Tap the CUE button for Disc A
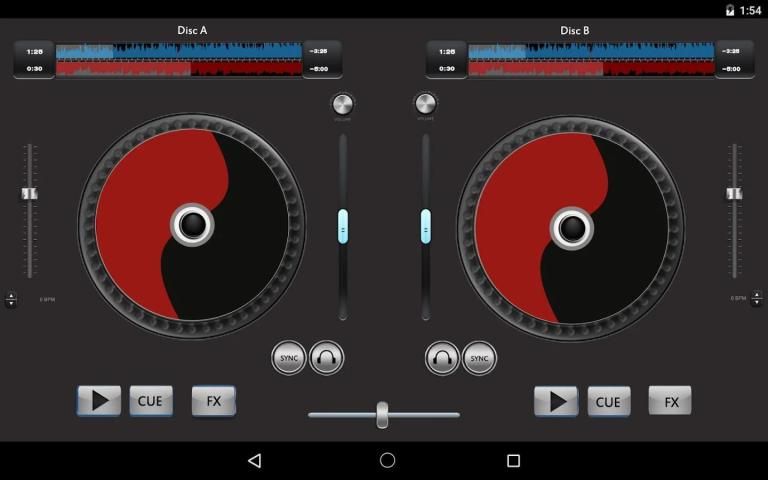Image resolution: width=768 pixels, height=480 pixels. point(150,401)
